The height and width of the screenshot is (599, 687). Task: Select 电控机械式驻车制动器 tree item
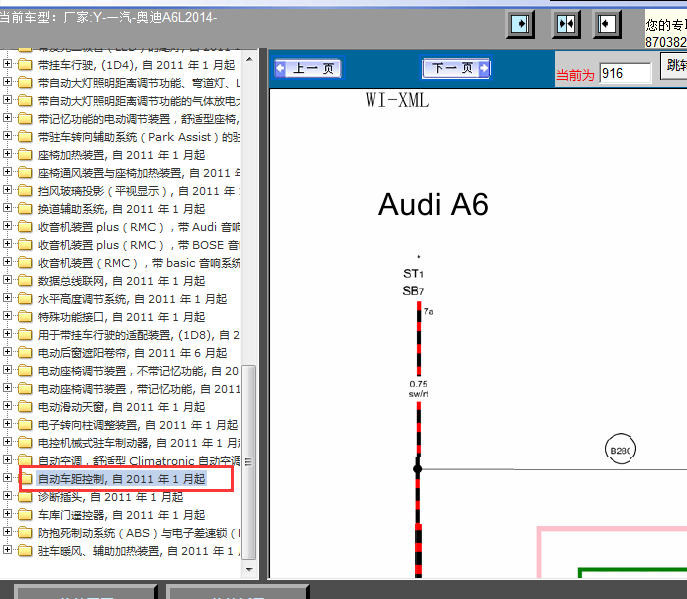(139, 443)
